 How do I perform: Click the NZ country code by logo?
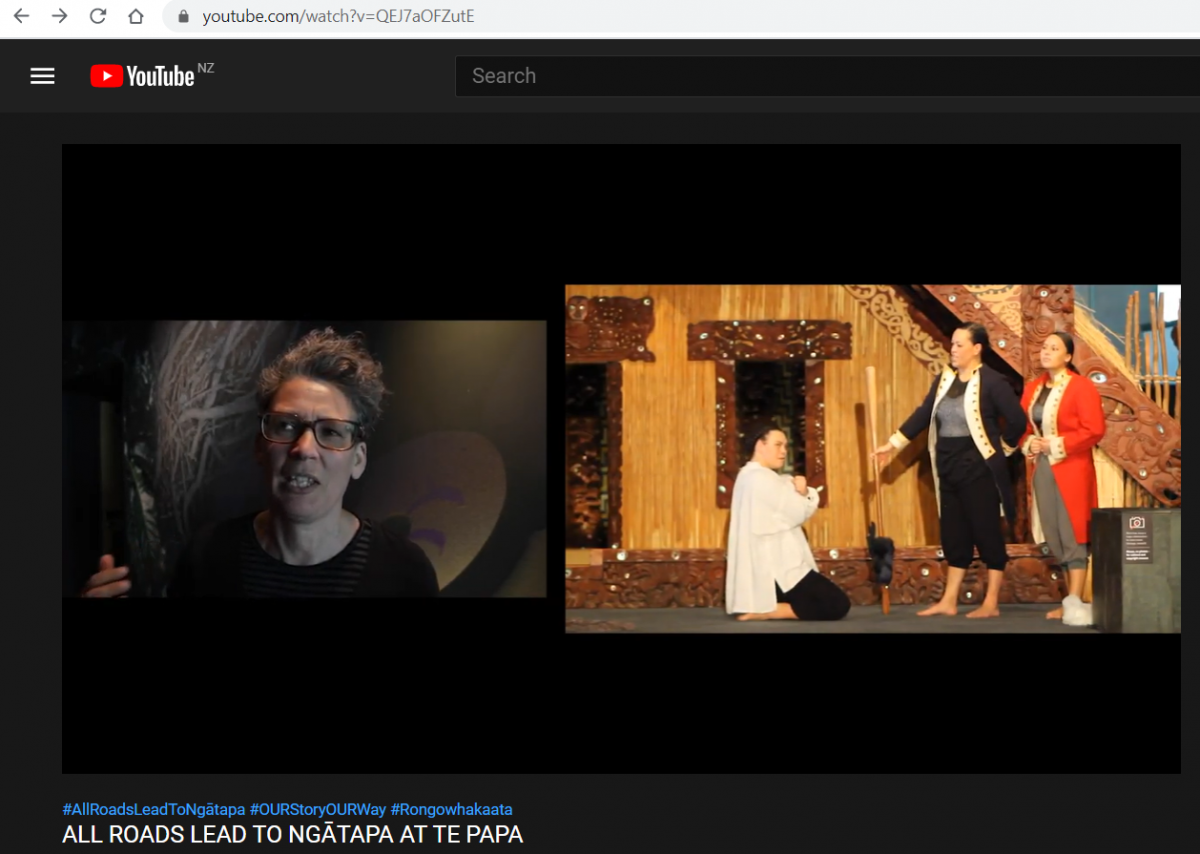click(x=206, y=68)
